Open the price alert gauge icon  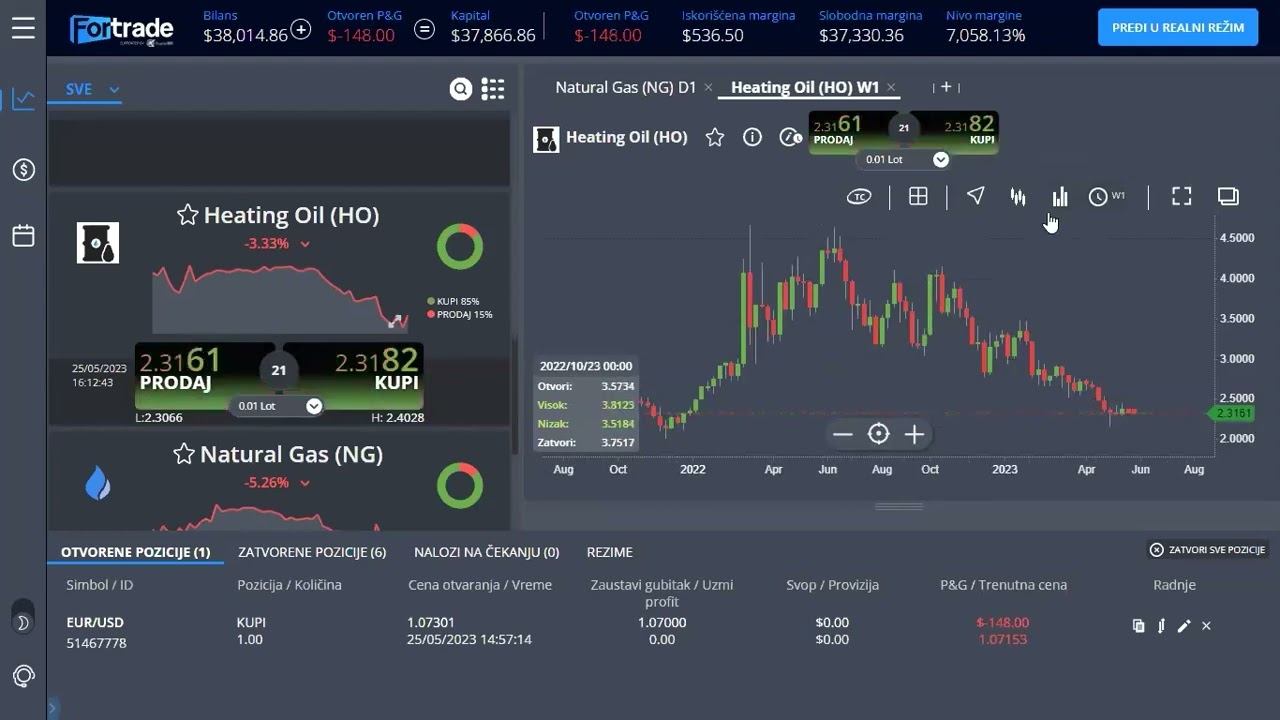[x=791, y=138]
